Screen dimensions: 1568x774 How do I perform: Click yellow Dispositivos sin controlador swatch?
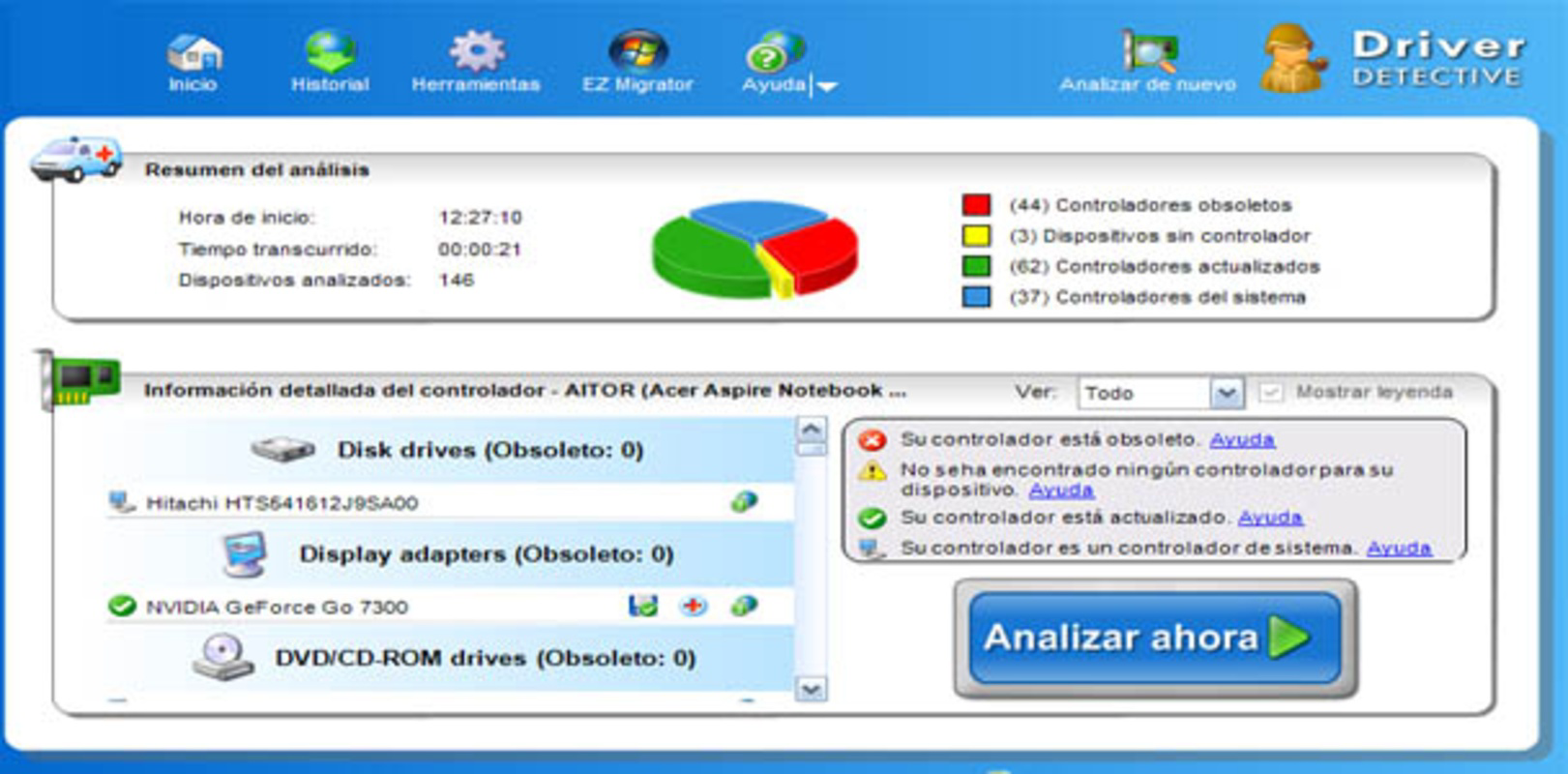point(976,235)
